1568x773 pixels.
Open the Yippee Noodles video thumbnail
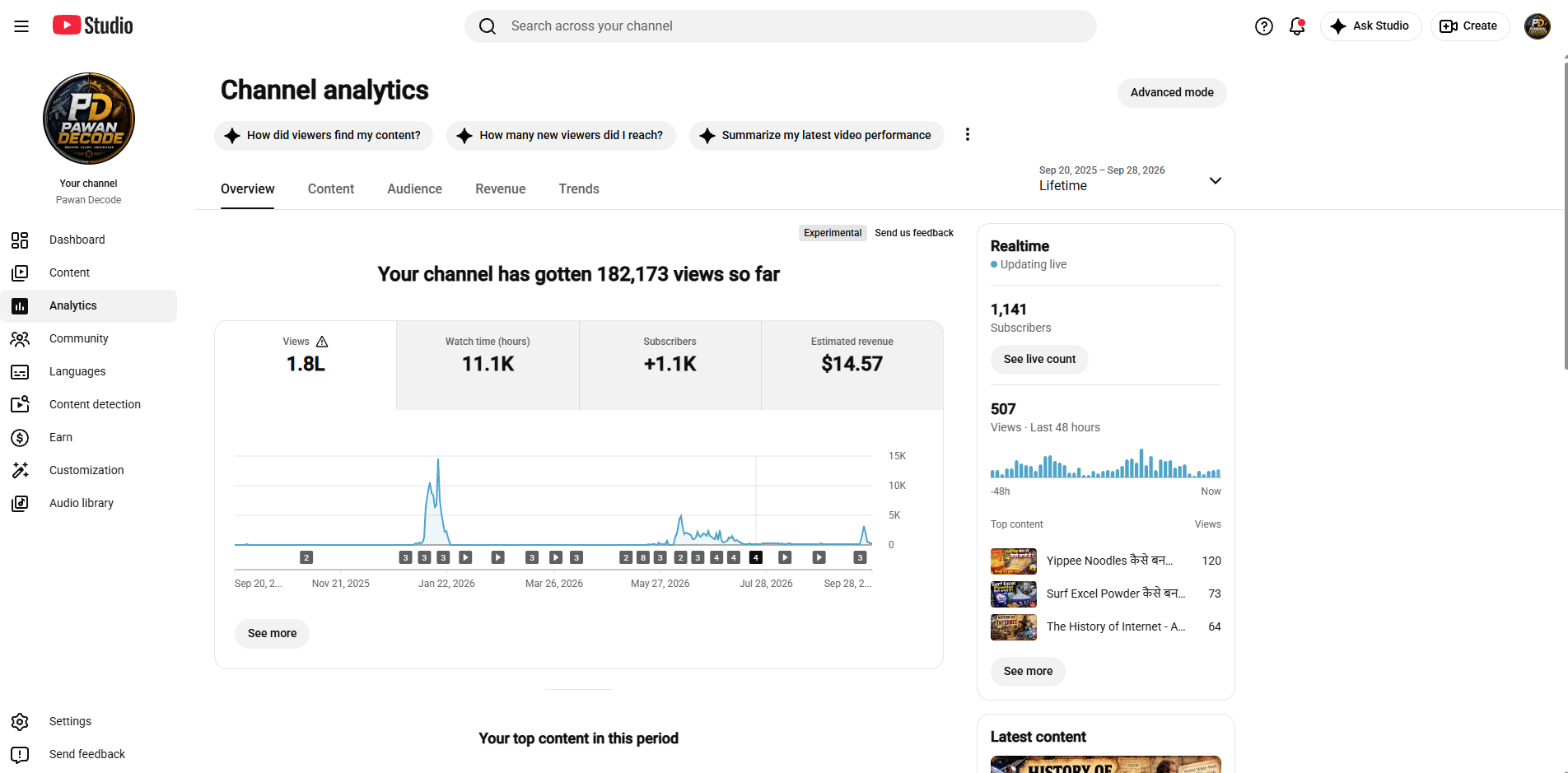(1014, 561)
